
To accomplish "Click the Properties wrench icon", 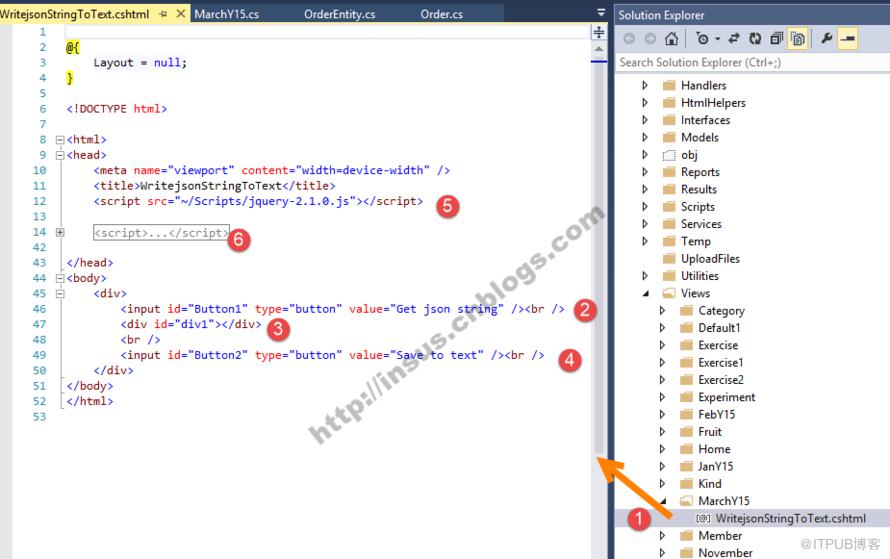I will 826,39.
